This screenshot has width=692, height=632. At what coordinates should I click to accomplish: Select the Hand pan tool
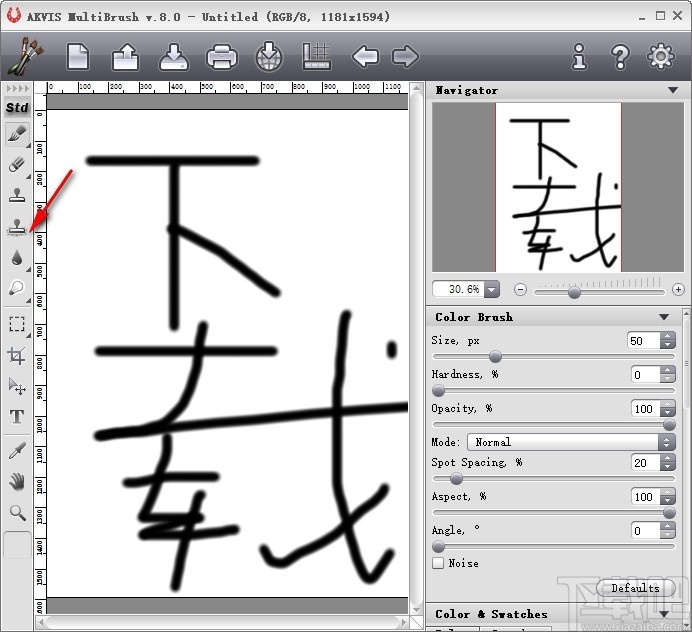click(18, 482)
